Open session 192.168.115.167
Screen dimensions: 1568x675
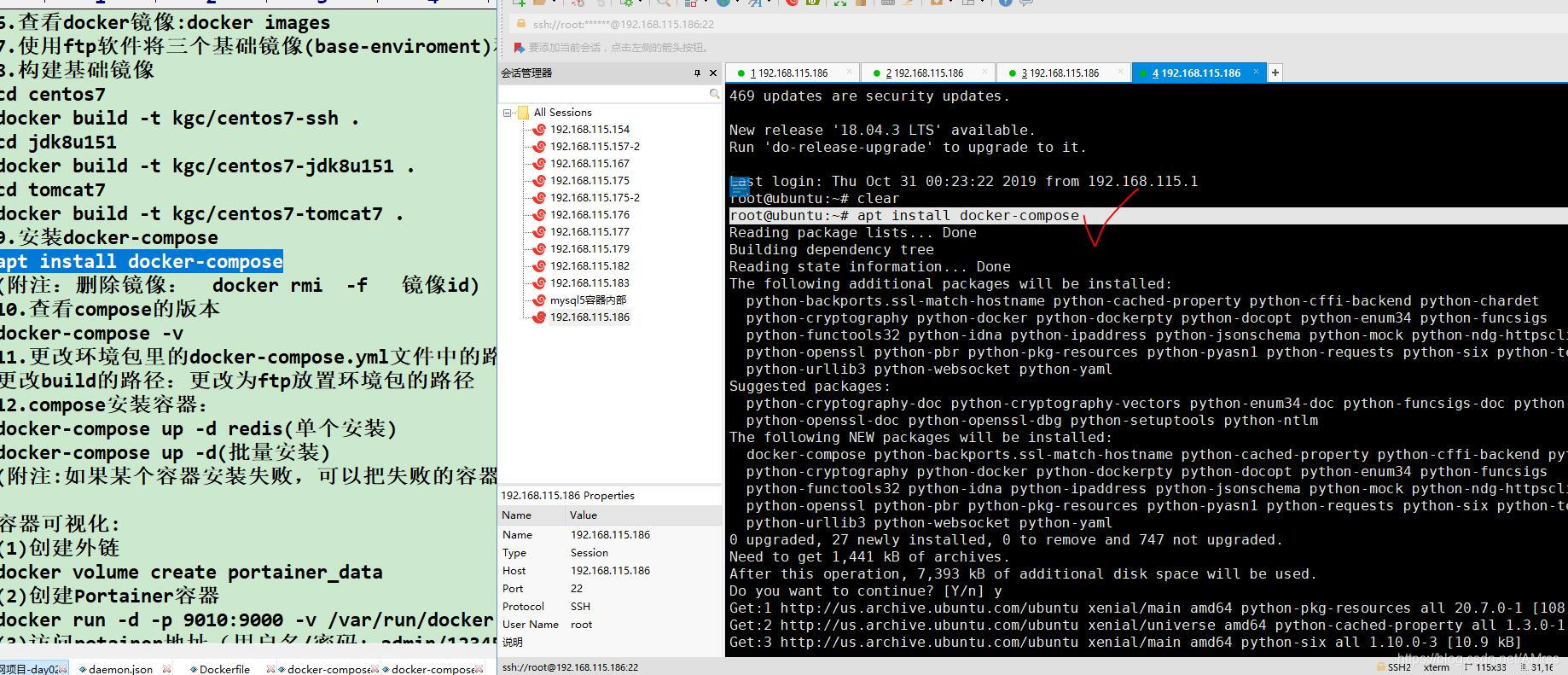pos(589,164)
